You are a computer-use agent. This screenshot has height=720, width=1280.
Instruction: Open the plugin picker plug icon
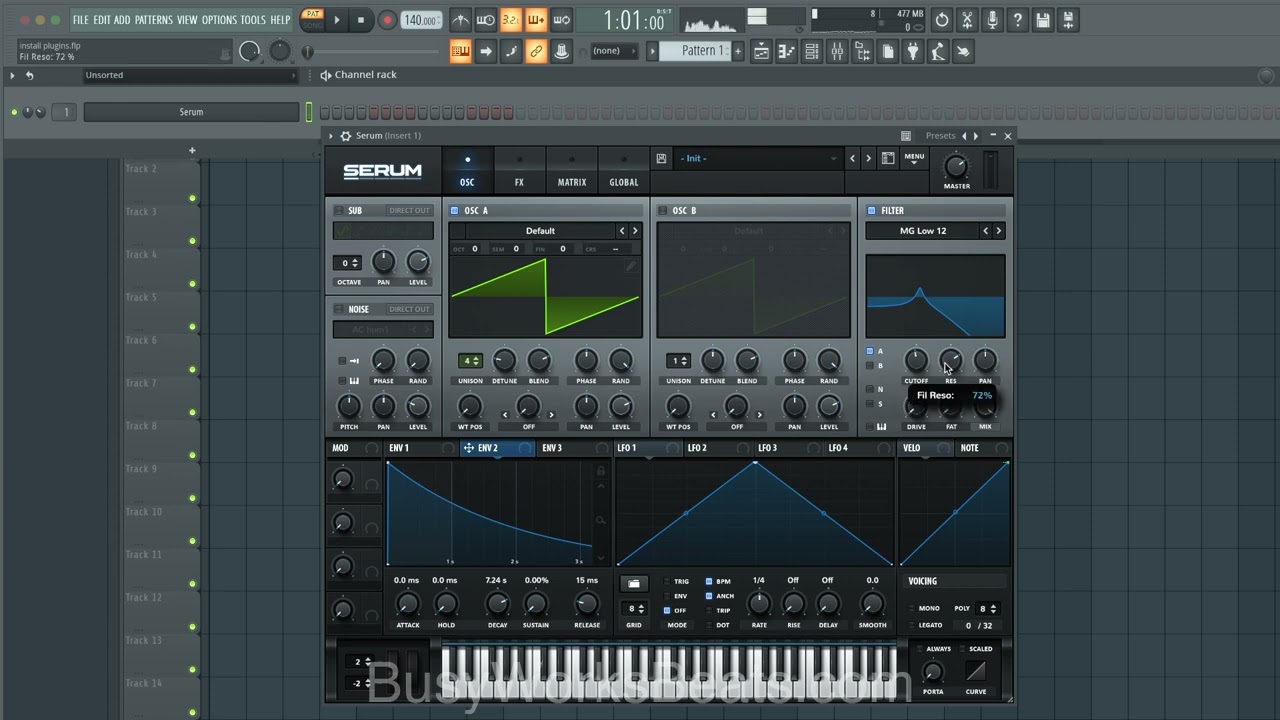pos(912,51)
